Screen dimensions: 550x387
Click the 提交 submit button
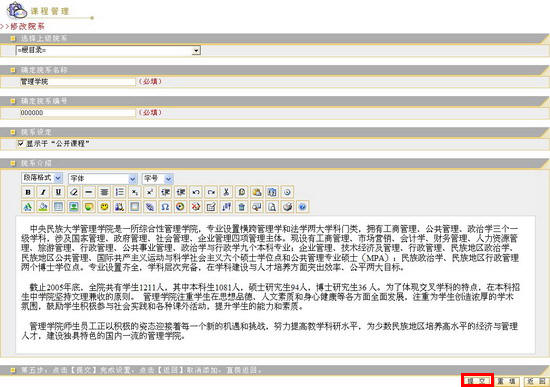click(477, 381)
